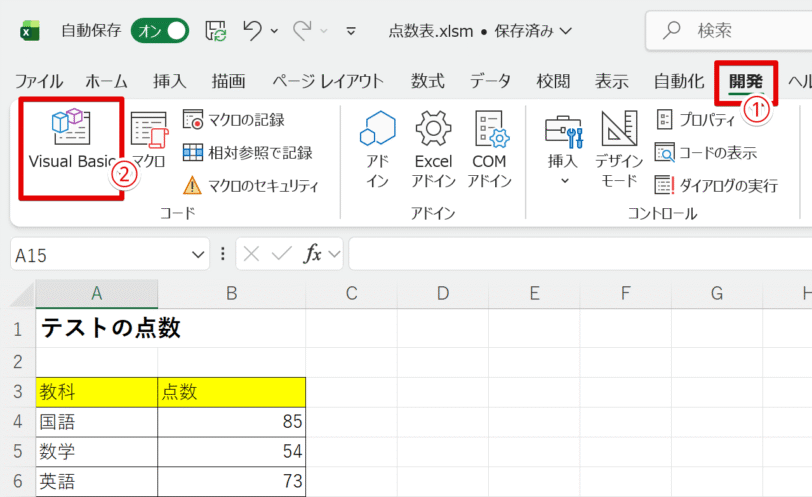Select column F header
This screenshot has width=812, height=497.
tap(626, 294)
